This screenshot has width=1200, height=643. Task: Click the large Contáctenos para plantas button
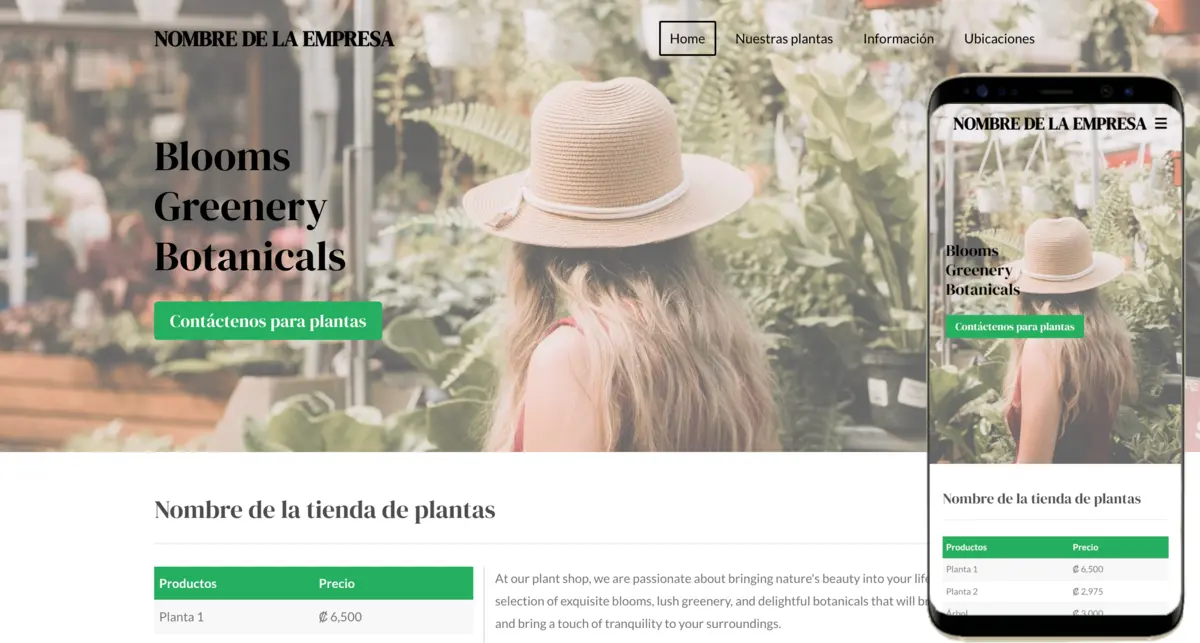[x=268, y=321]
